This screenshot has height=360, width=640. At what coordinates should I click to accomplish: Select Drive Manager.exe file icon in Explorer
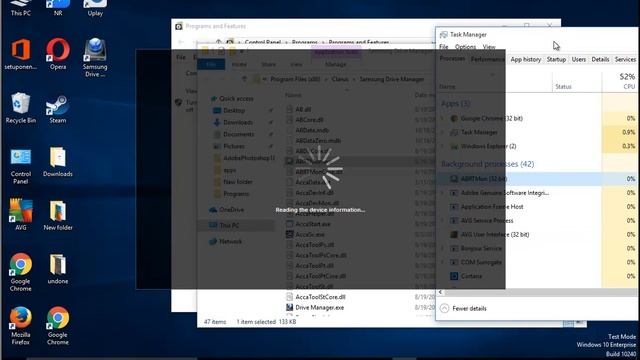point(289,307)
